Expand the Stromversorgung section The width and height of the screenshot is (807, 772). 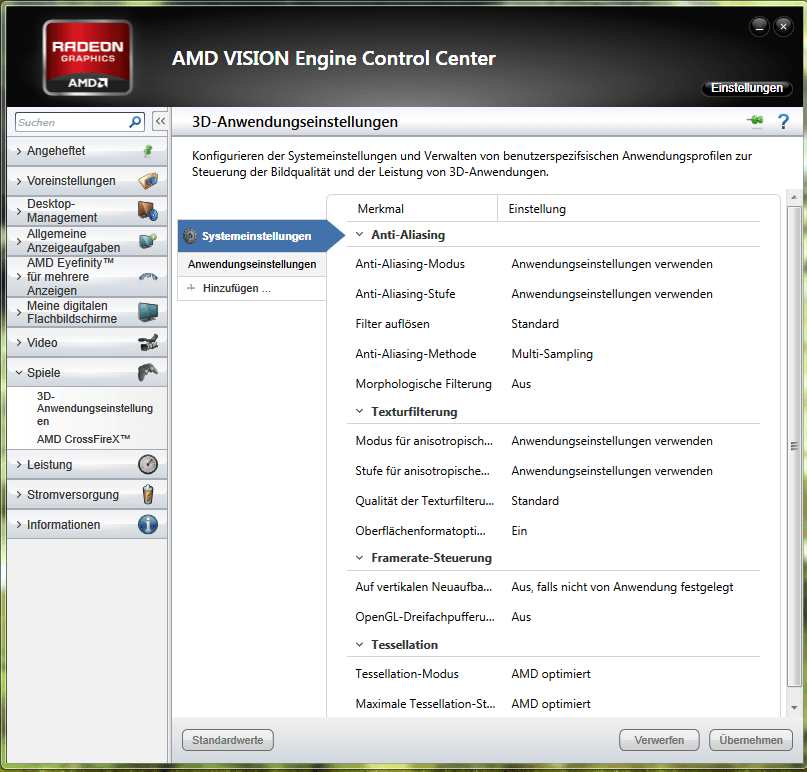[x=19, y=495]
